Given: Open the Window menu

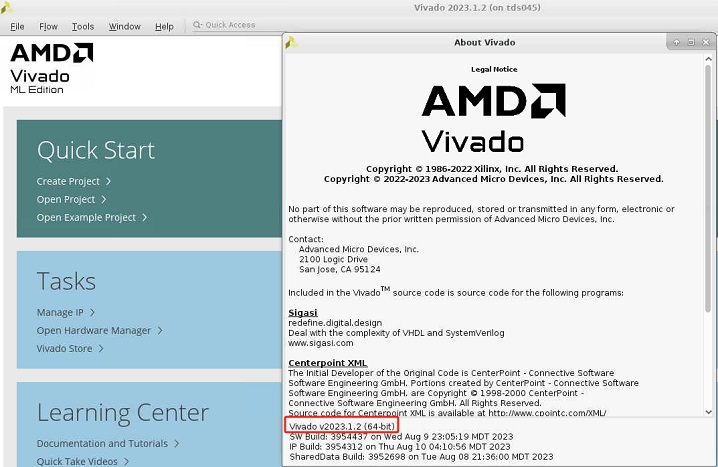Looking at the screenshot, I should tap(124, 26).
